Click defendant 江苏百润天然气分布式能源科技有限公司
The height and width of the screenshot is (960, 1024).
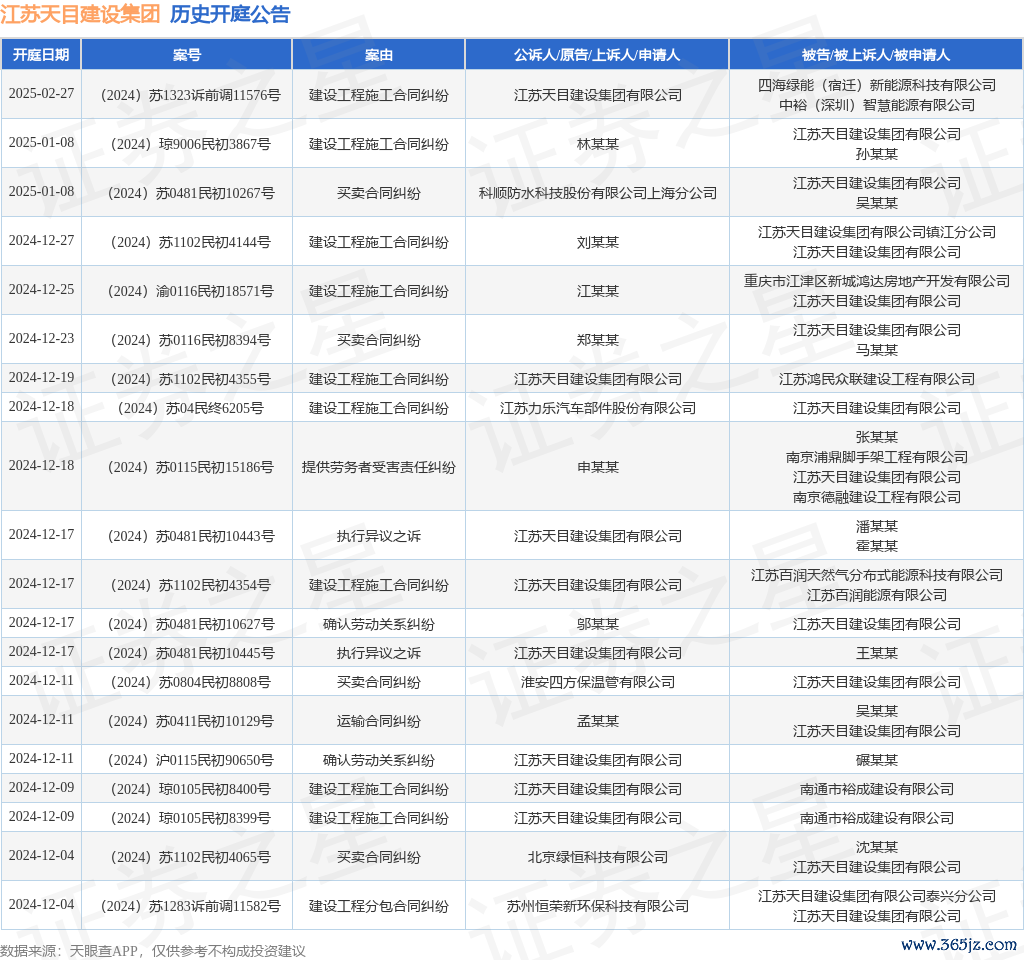[x=876, y=575]
